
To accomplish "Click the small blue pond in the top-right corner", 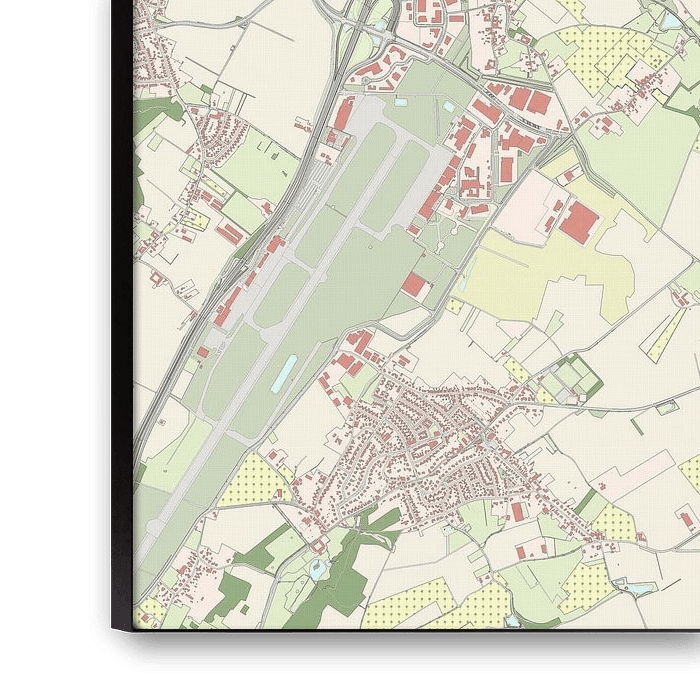I will click(x=671, y=21).
